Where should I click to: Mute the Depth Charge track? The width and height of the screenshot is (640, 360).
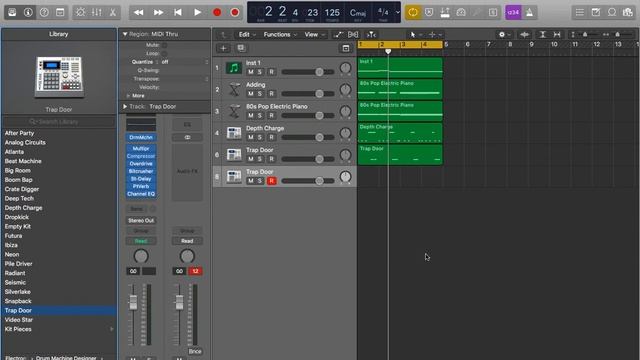pos(251,137)
